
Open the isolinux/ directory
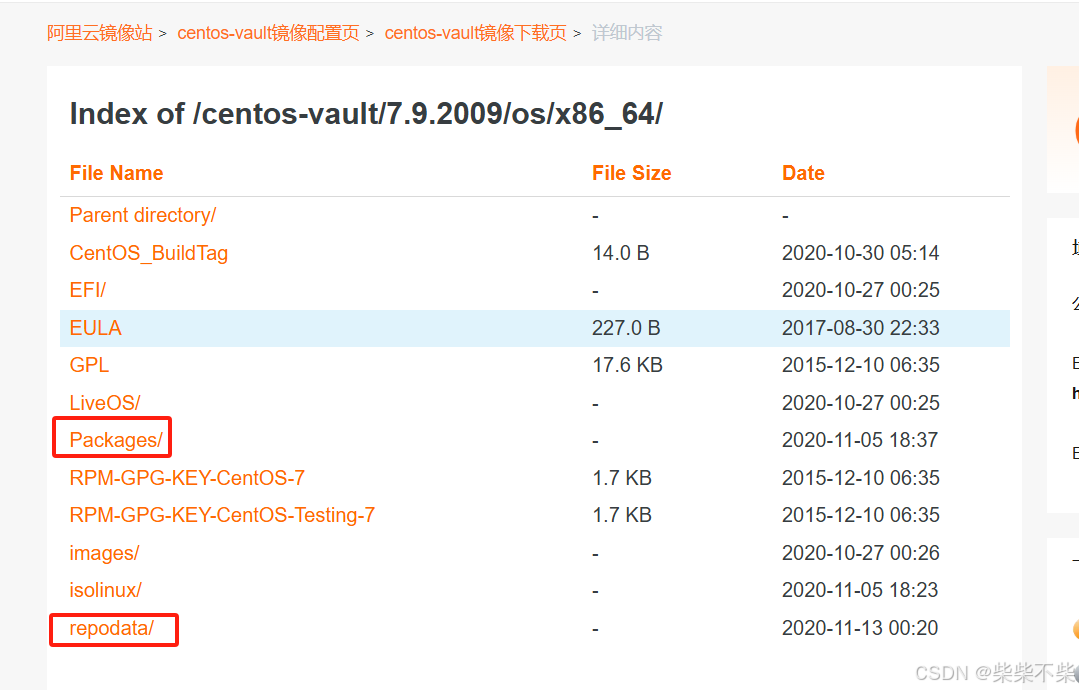click(x=105, y=590)
